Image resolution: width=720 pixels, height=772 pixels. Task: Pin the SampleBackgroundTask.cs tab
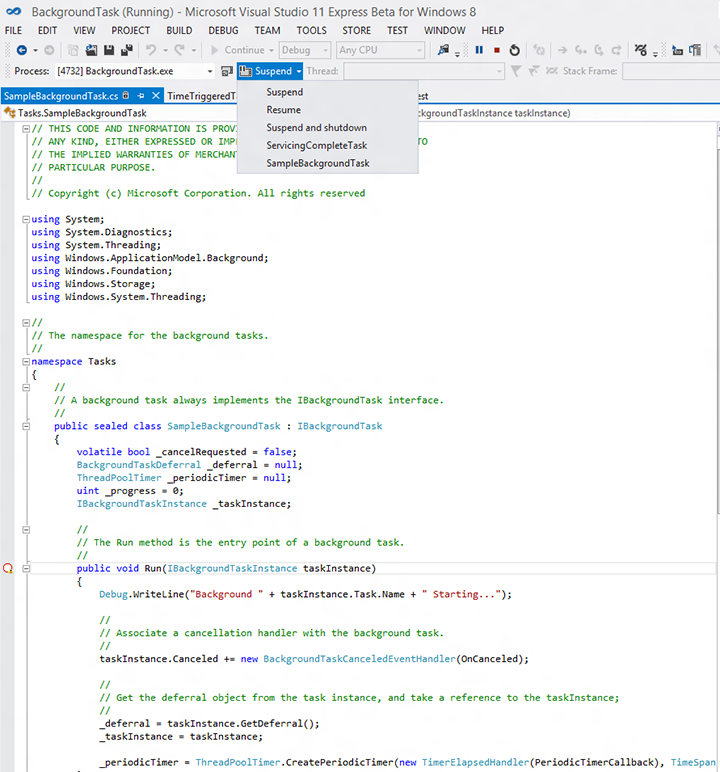(141, 96)
